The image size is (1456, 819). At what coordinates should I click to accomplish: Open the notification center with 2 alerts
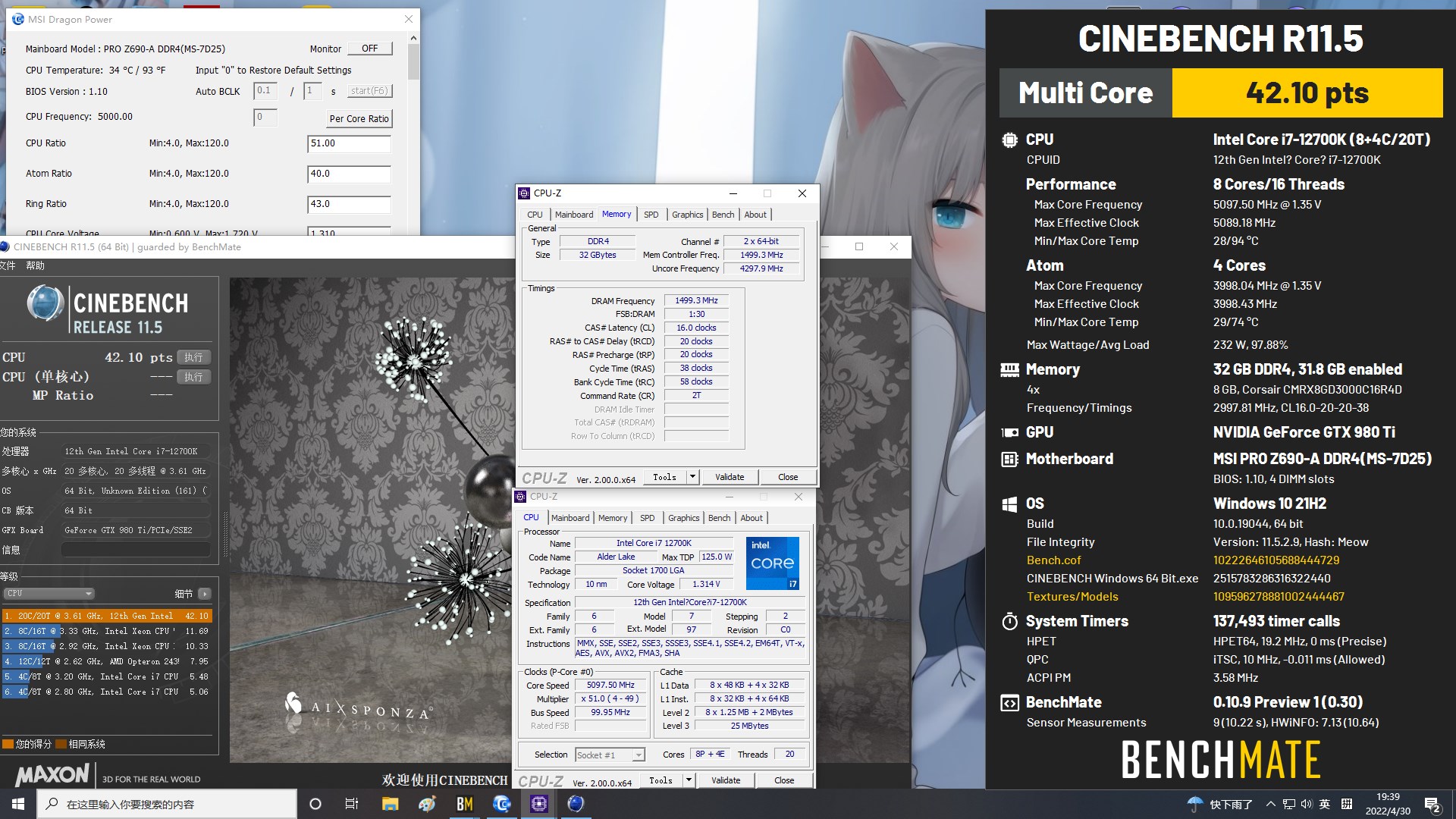[1432, 805]
